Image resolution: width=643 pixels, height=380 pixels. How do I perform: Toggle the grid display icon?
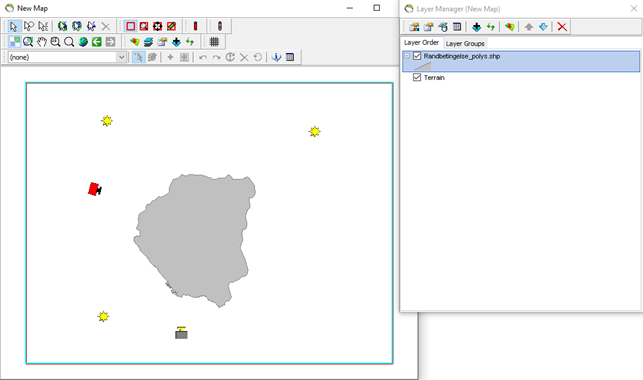pos(214,42)
